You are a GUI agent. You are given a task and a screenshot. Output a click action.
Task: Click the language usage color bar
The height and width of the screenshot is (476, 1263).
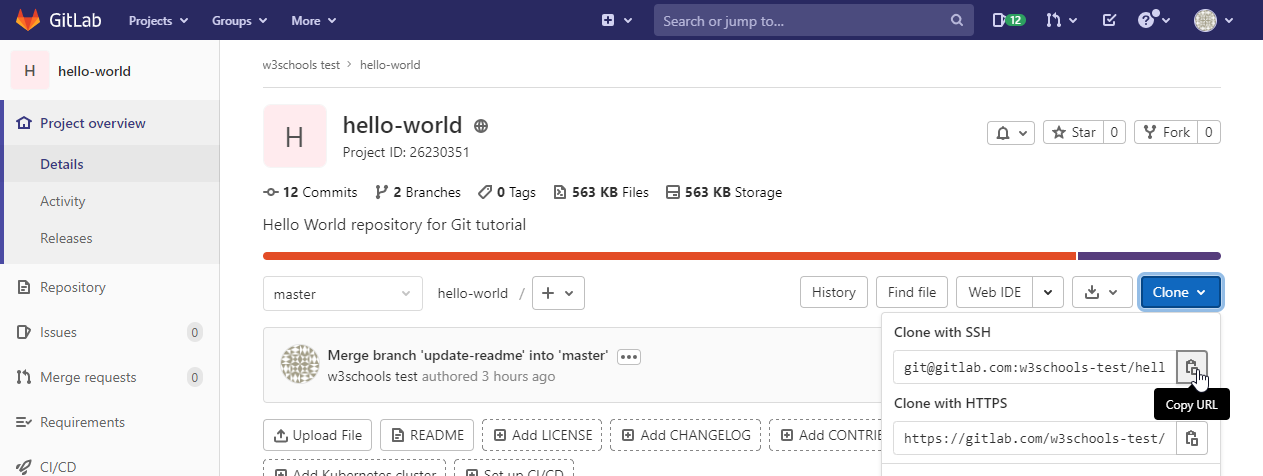coord(668,256)
